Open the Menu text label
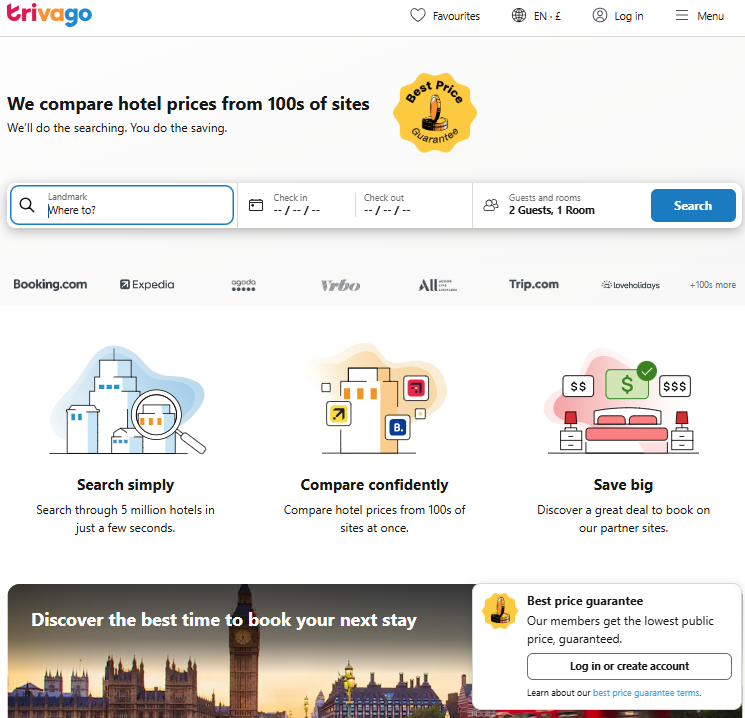This screenshot has width=745, height=718. (x=710, y=16)
